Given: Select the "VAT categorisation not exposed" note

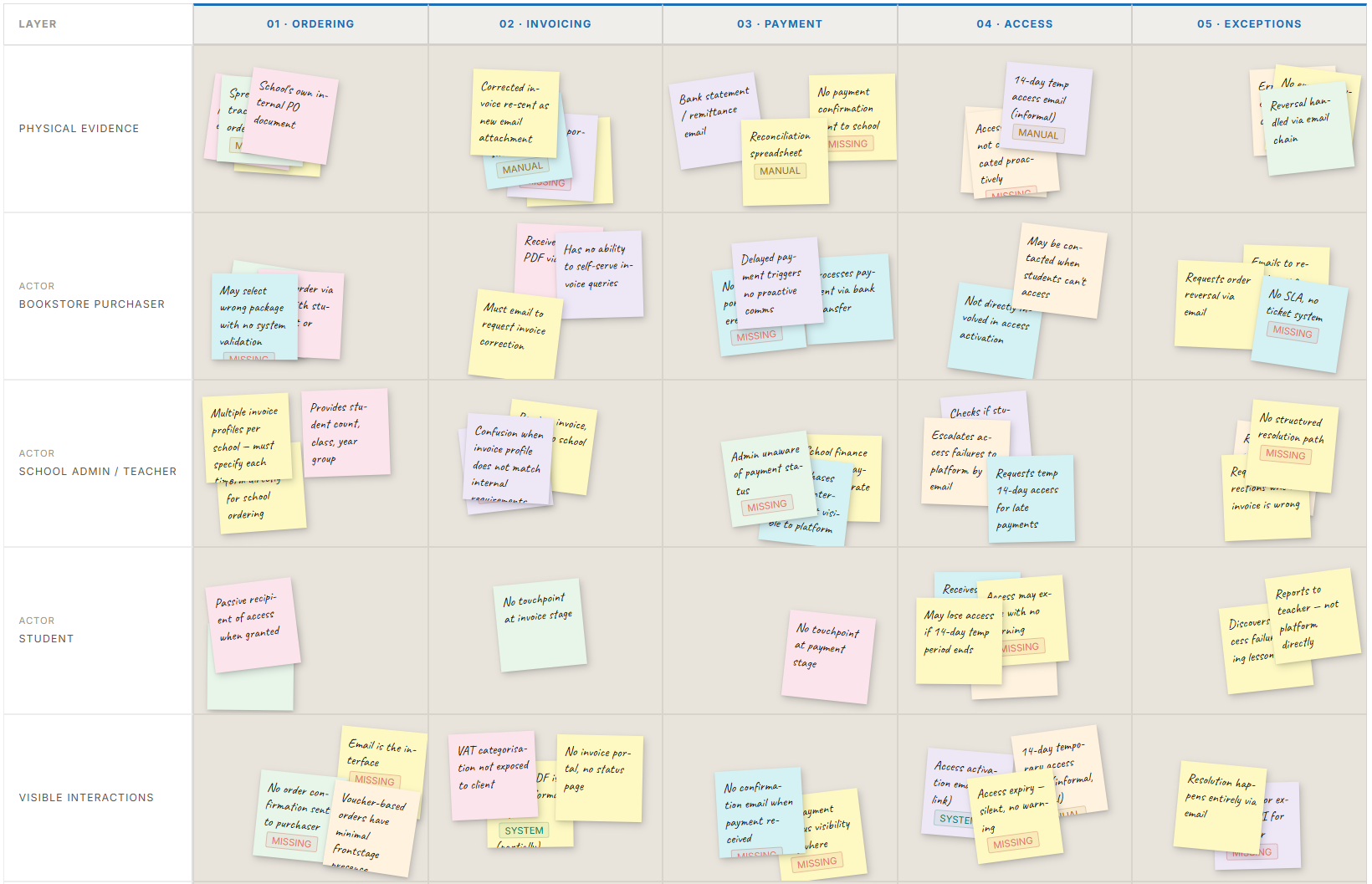Looking at the screenshot, I should 493,777.
